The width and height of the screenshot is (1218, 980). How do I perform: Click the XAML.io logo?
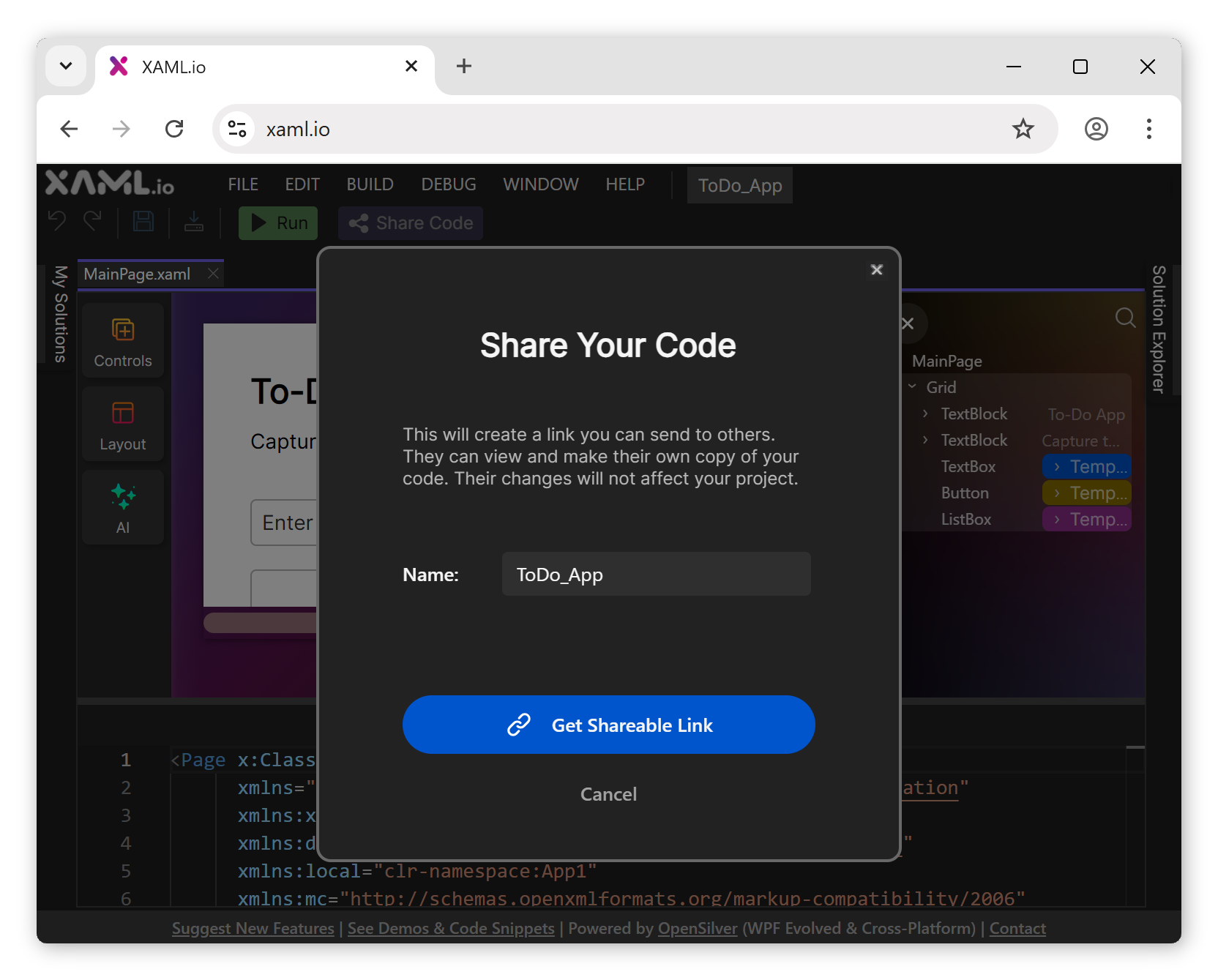(x=108, y=184)
